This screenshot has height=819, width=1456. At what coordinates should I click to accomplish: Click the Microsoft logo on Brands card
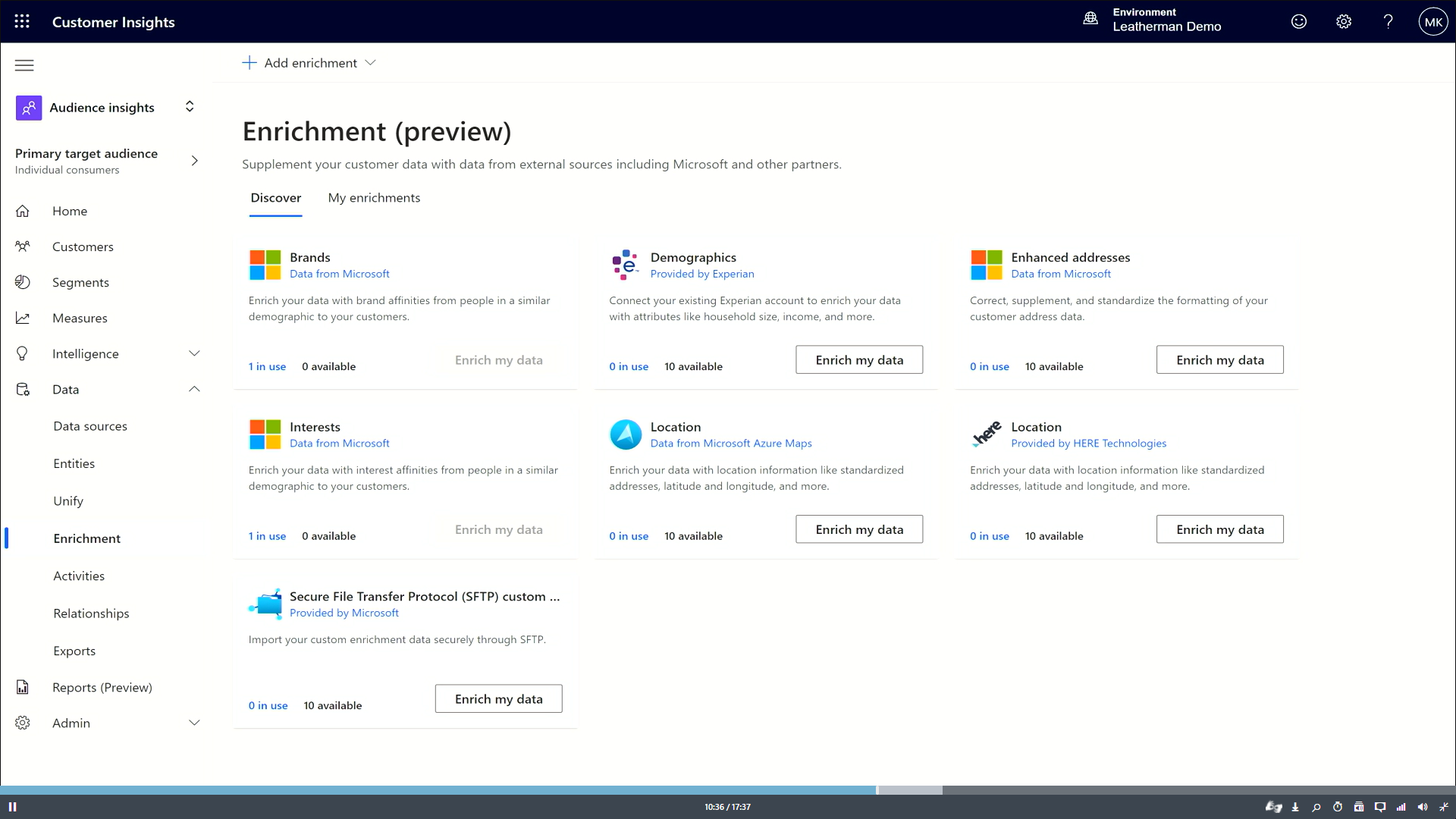[x=265, y=265]
